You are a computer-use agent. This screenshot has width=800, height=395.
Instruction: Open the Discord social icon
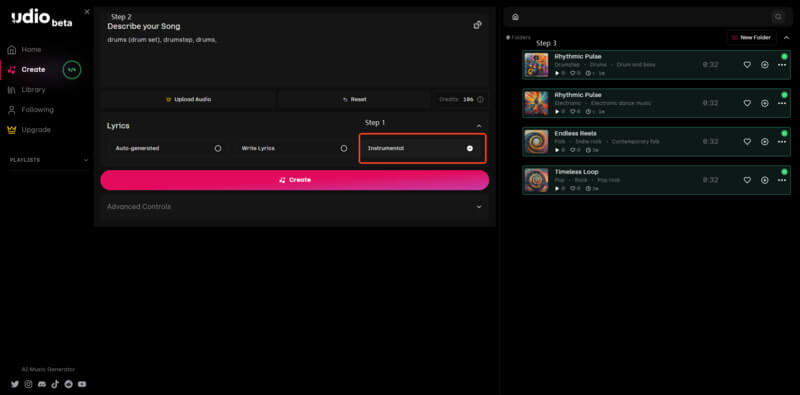pyautogui.click(x=42, y=384)
